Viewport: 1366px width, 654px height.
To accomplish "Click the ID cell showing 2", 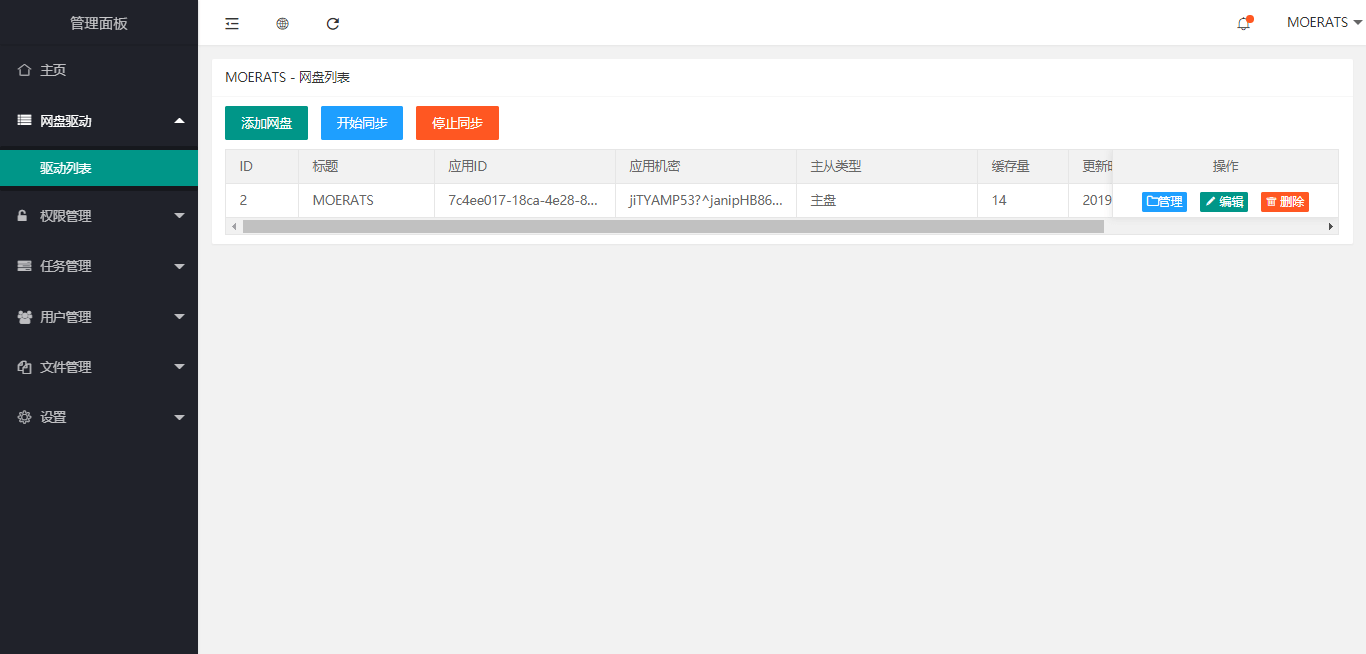I will pos(262,200).
